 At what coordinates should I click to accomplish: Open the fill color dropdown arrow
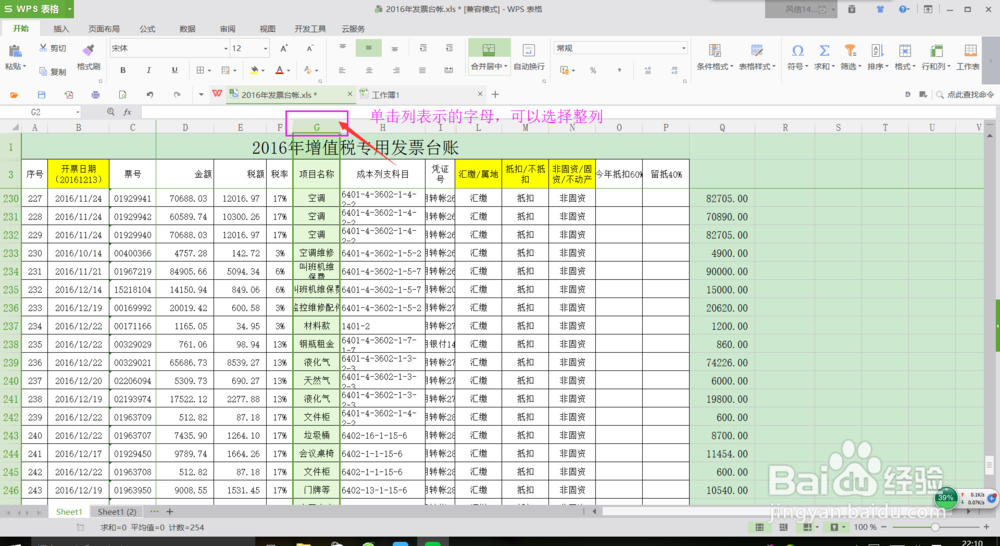[x=263, y=71]
